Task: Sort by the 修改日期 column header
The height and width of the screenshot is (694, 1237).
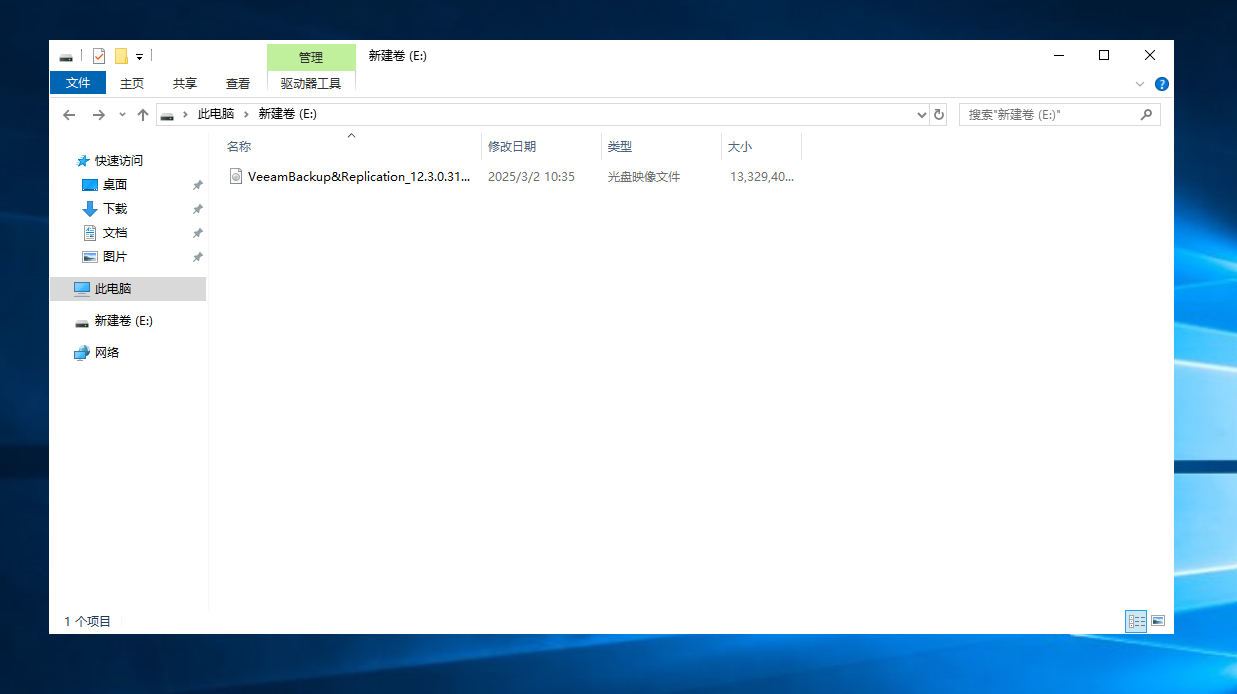Action: [512, 146]
